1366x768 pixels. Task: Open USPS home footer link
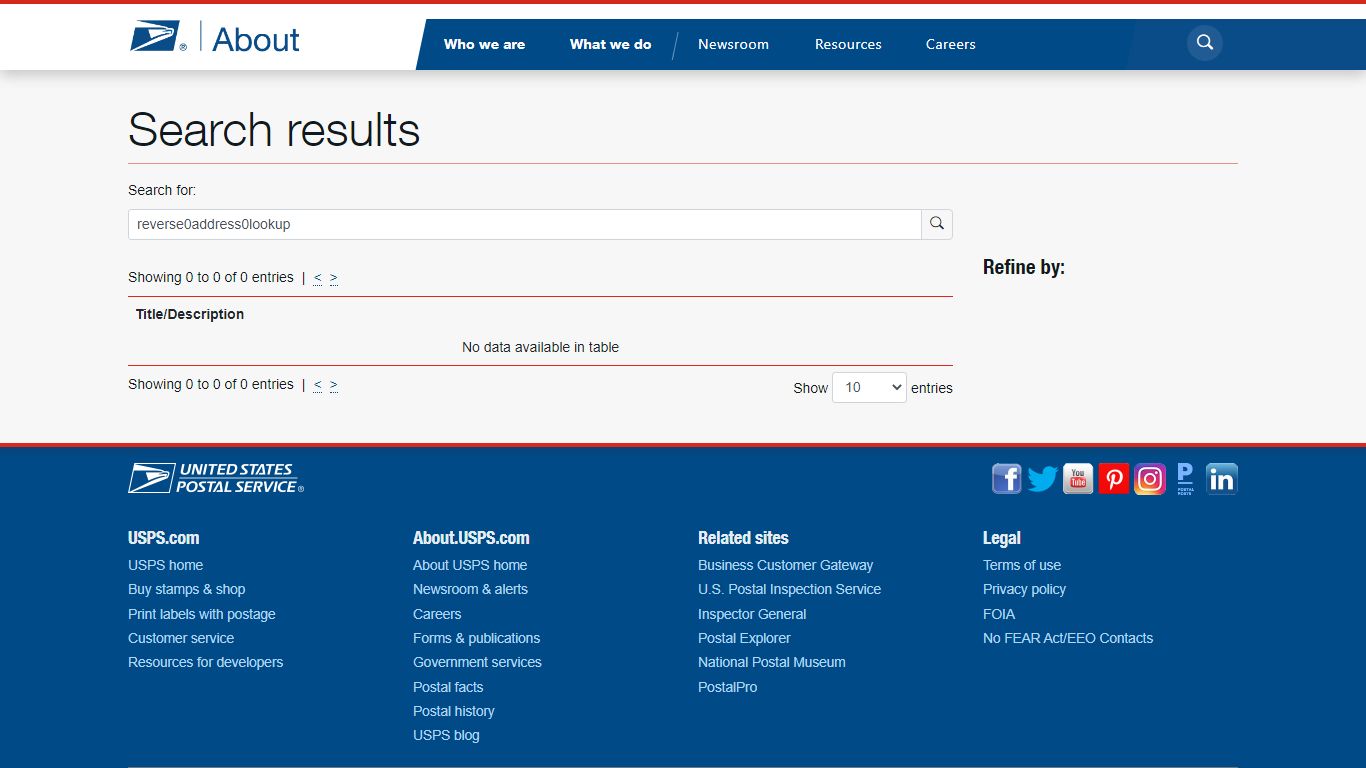165,565
